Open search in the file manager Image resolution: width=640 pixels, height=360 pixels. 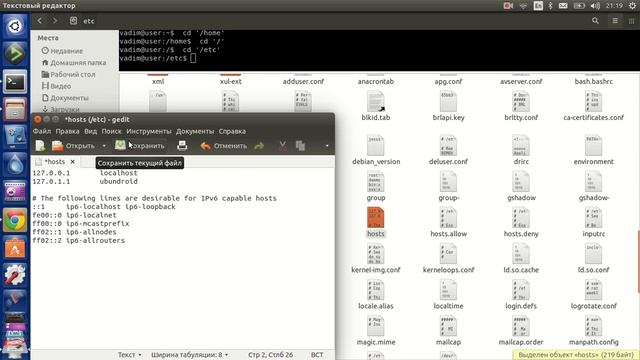click(x=596, y=21)
